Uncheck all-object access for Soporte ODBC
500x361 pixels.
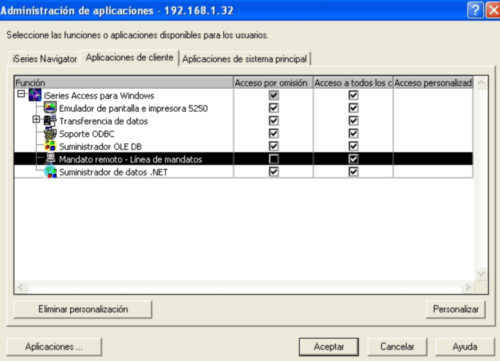tap(353, 133)
